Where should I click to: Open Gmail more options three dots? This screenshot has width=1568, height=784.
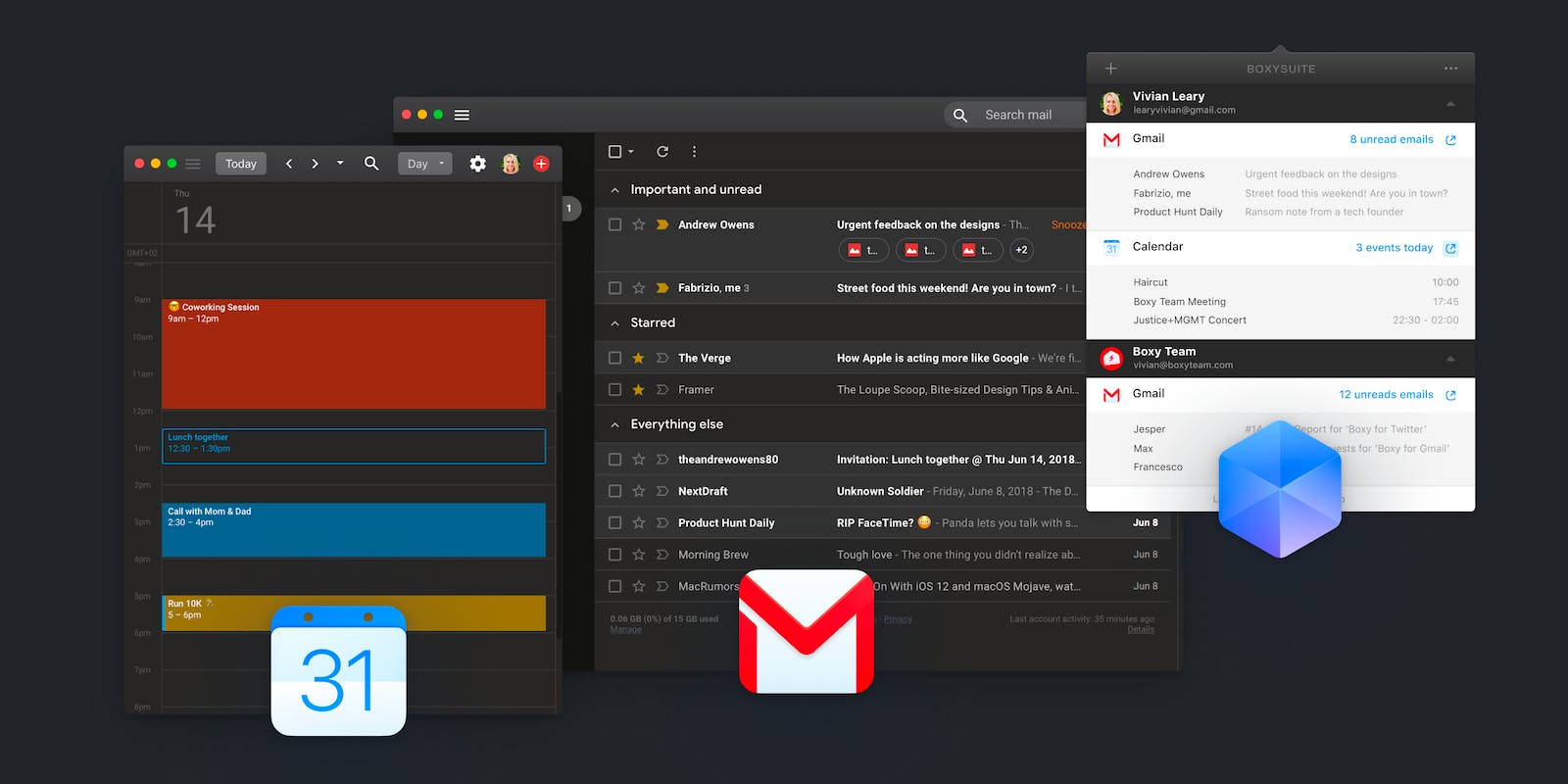694,152
